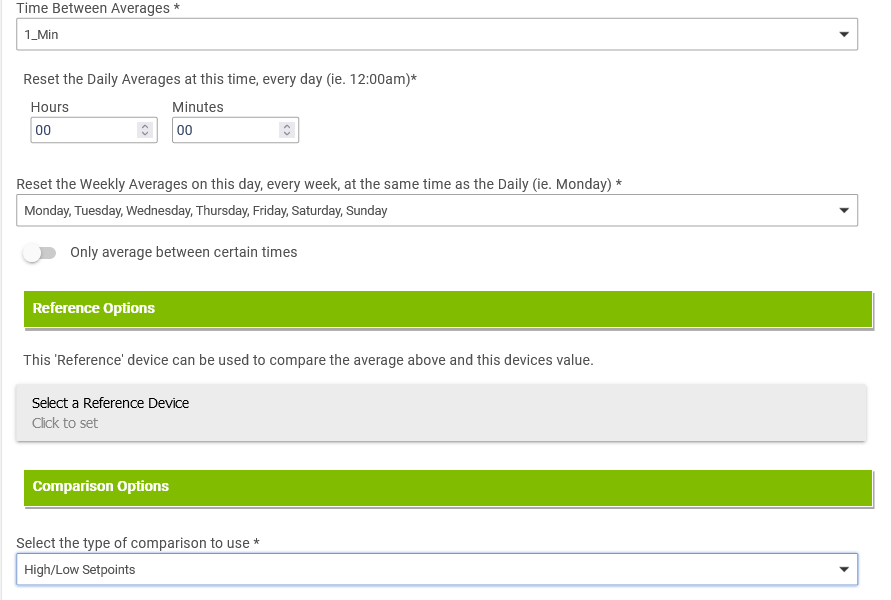Click the weekly reset dropdown arrow icon
The height and width of the screenshot is (600, 891).
tap(844, 211)
